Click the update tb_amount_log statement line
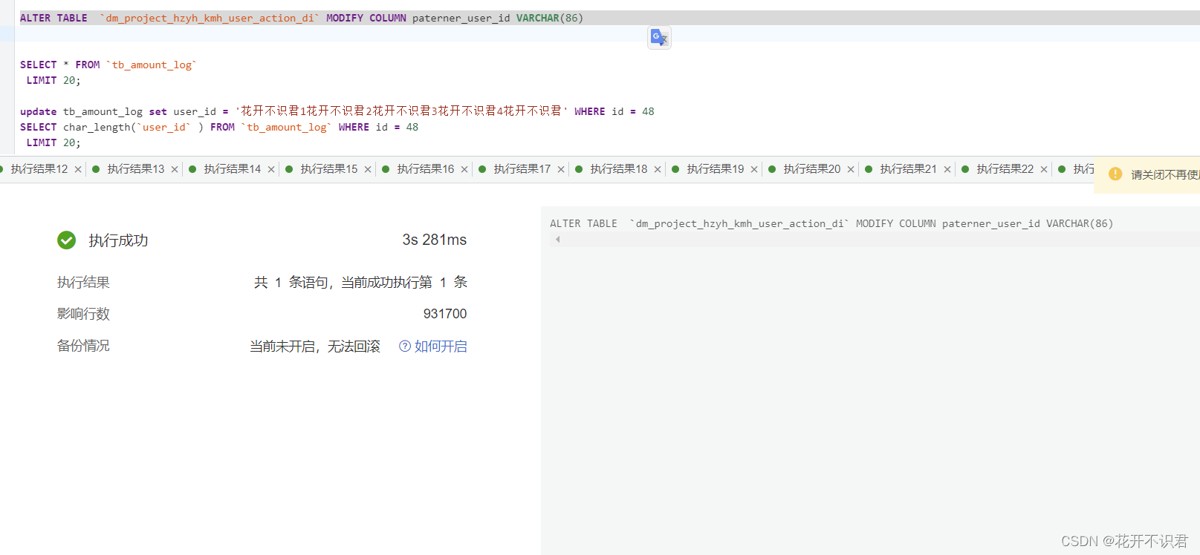Viewport: 1200px width, 555px height. [x=337, y=111]
